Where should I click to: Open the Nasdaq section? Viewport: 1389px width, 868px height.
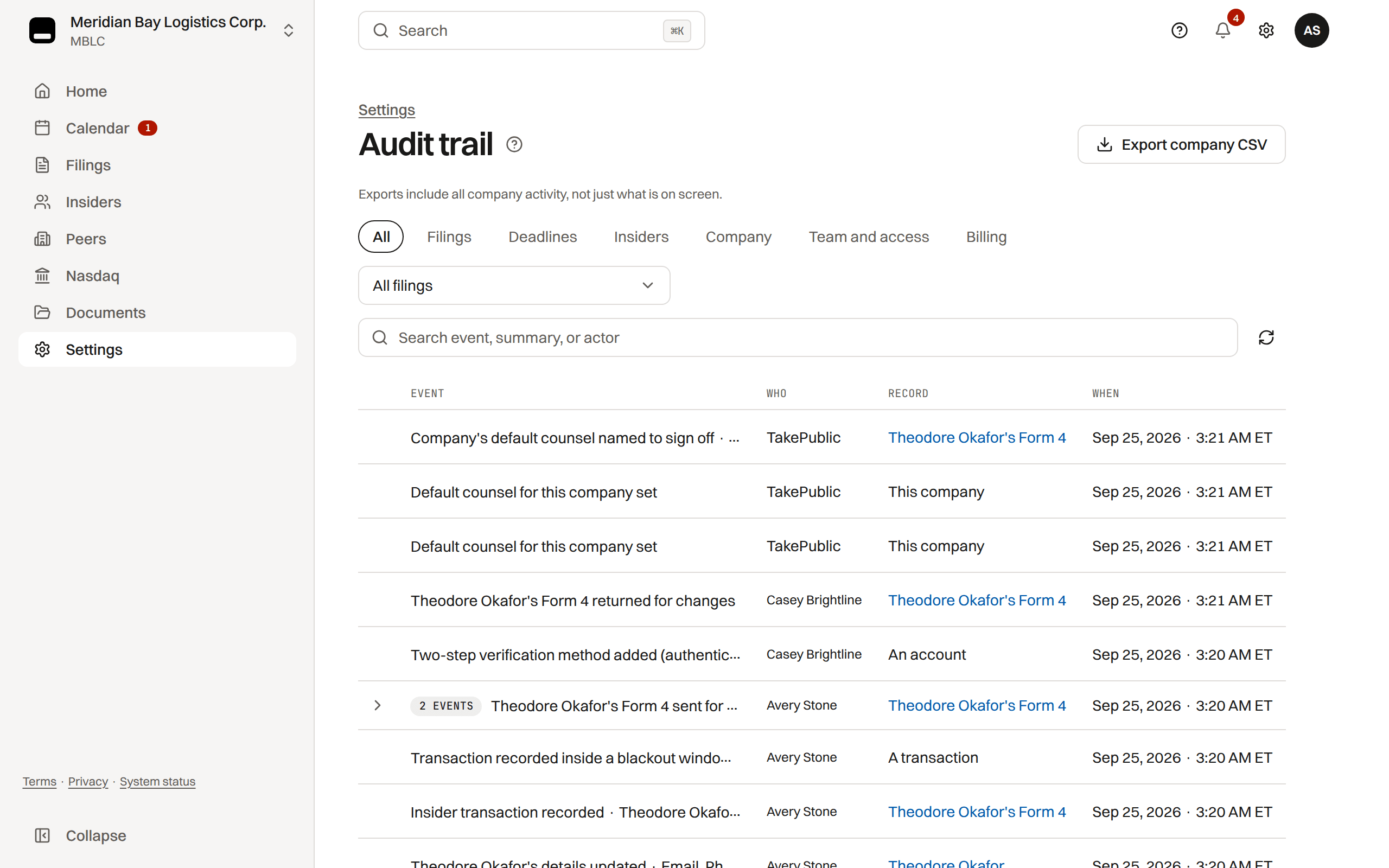tap(157, 276)
